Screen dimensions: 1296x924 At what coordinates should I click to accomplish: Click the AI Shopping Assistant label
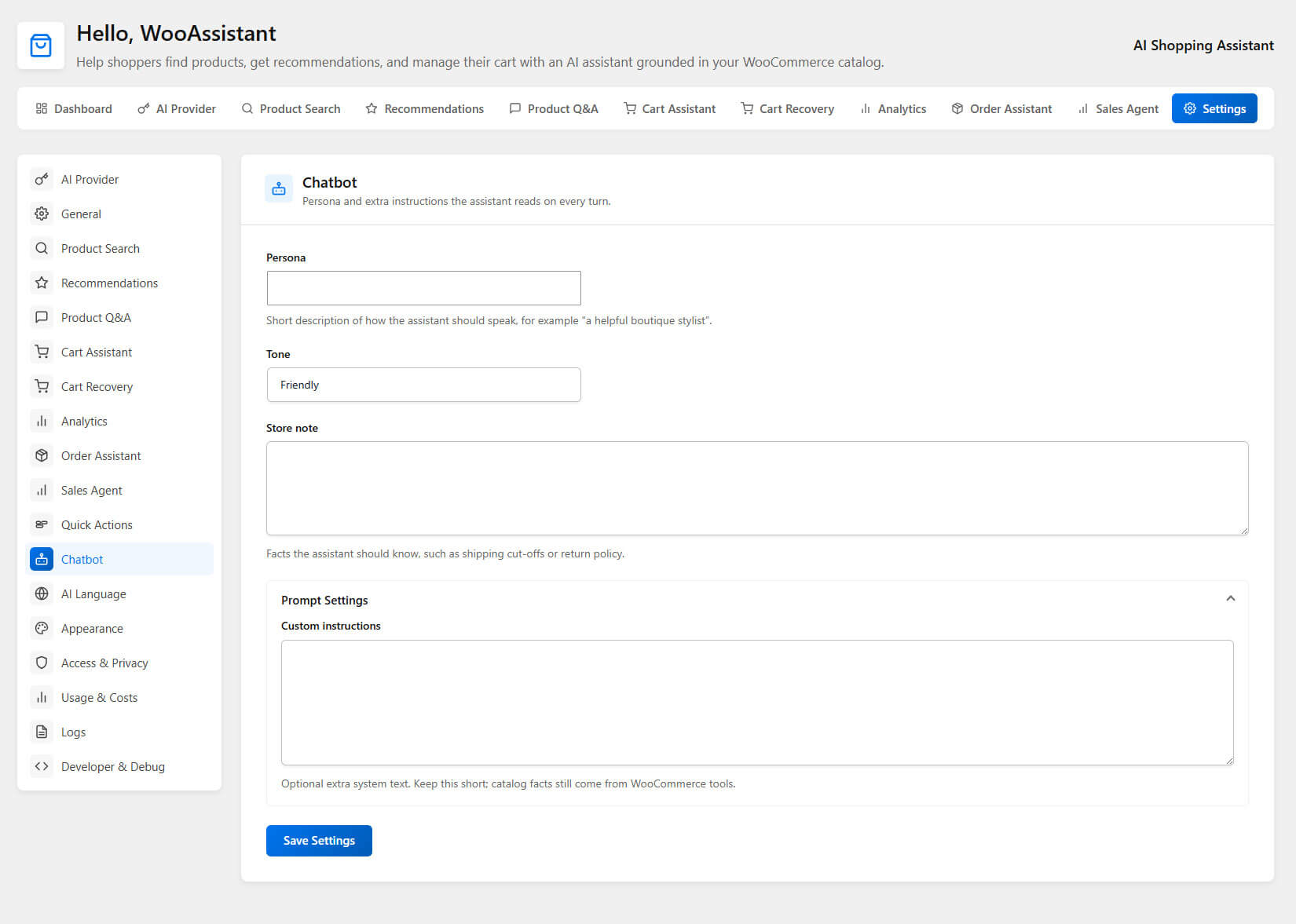coord(1203,46)
